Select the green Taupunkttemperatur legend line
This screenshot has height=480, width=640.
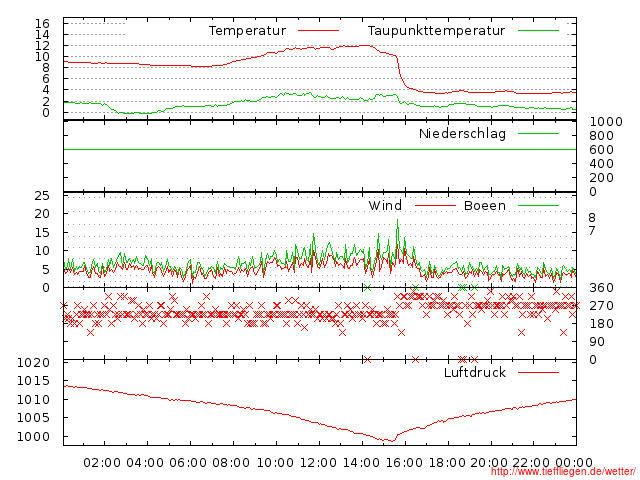click(538, 31)
